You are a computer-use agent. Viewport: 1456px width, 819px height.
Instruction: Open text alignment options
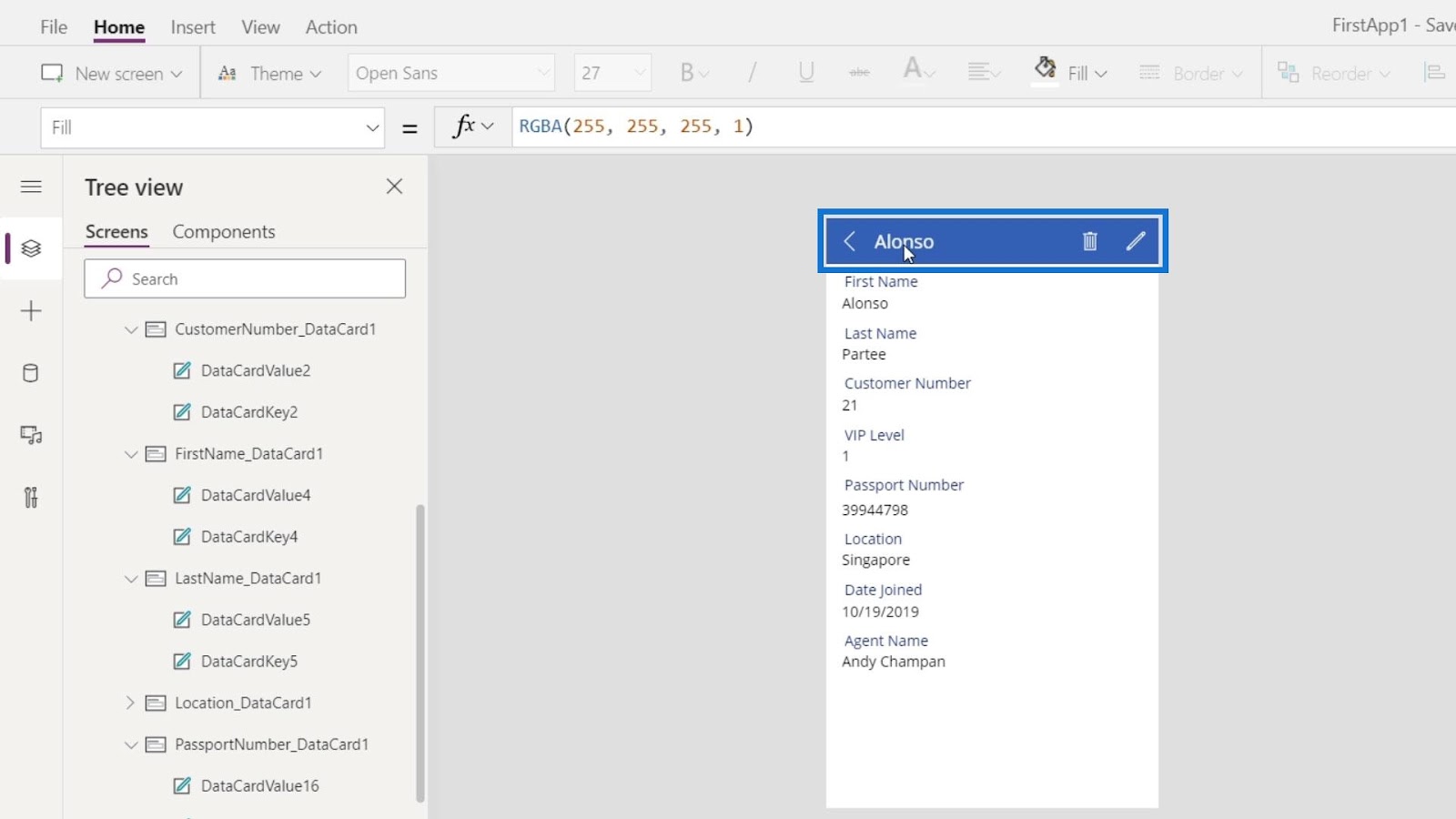pyautogui.click(x=984, y=73)
